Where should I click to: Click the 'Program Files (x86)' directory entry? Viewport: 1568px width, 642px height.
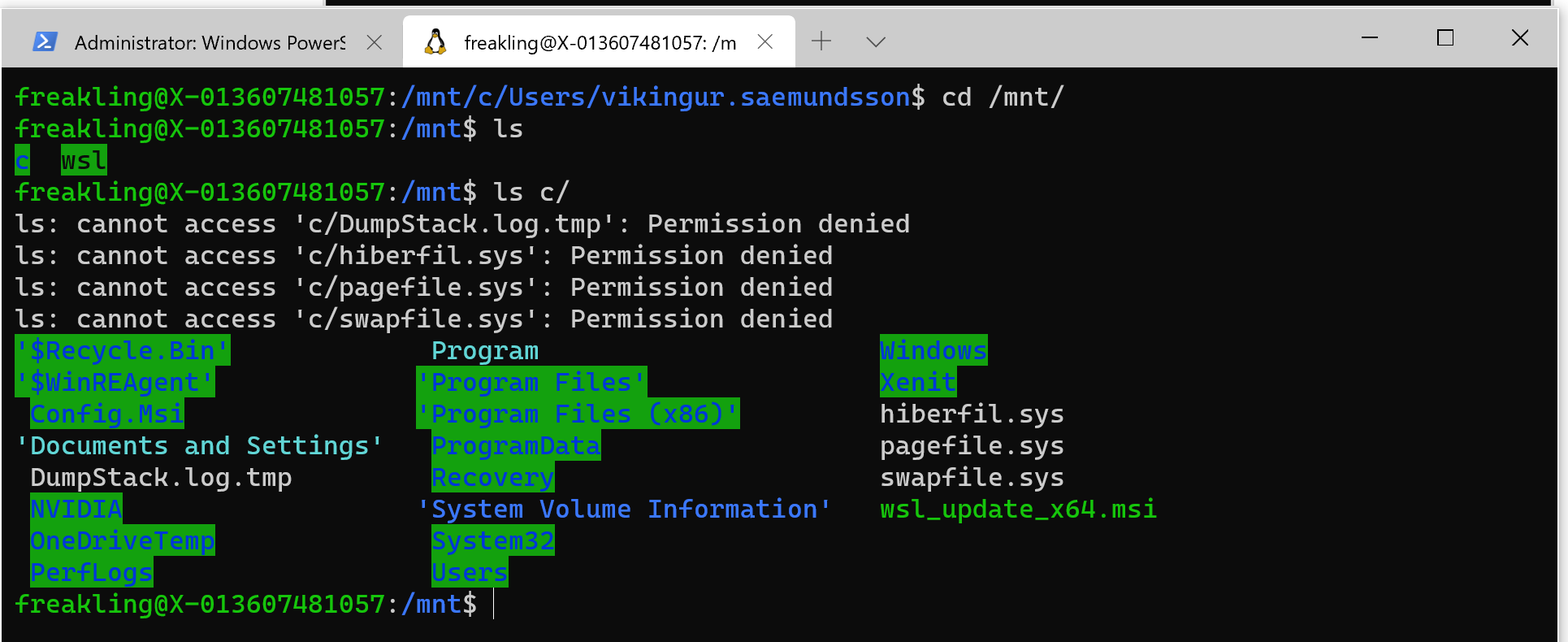[578, 414]
